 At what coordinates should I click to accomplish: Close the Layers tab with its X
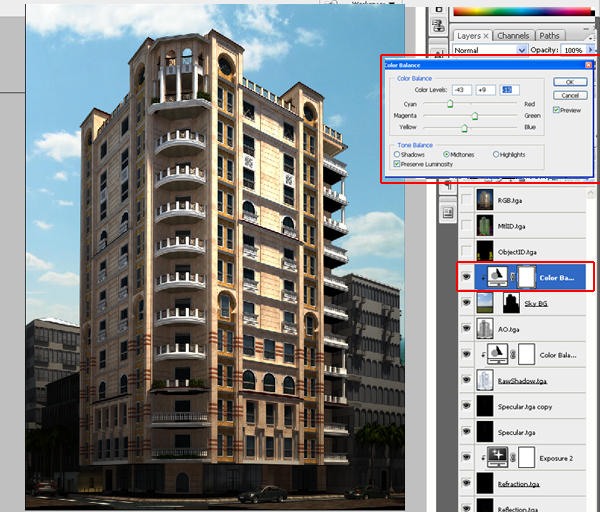[486, 36]
